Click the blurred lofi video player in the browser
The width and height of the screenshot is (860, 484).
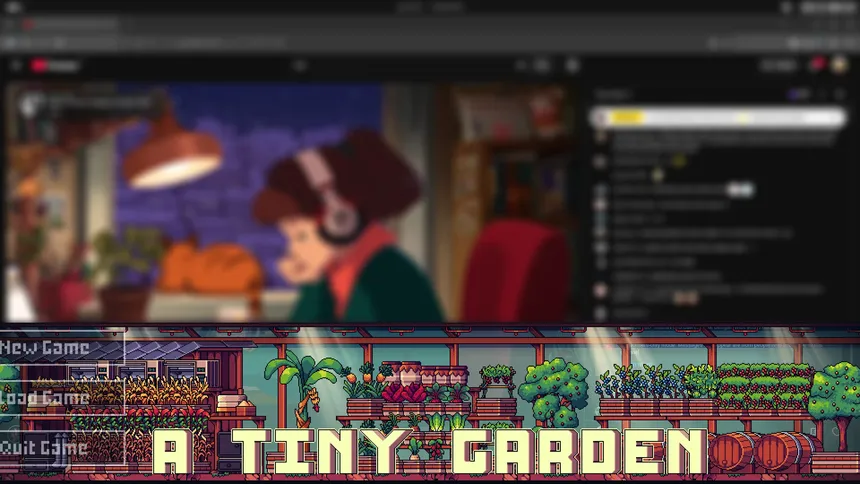click(291, 202)
